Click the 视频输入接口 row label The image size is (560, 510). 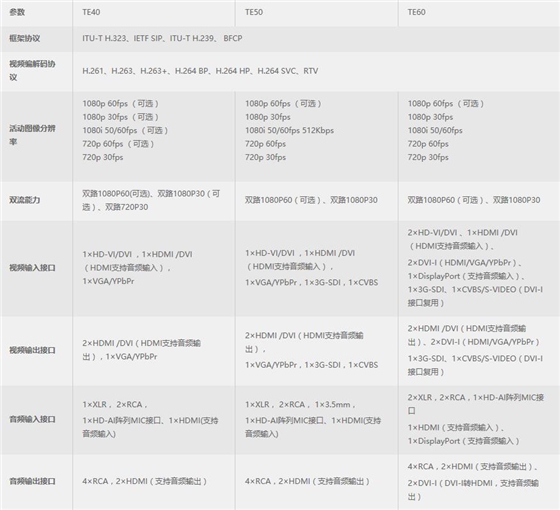pyautogui.click(x=32, y=268)
